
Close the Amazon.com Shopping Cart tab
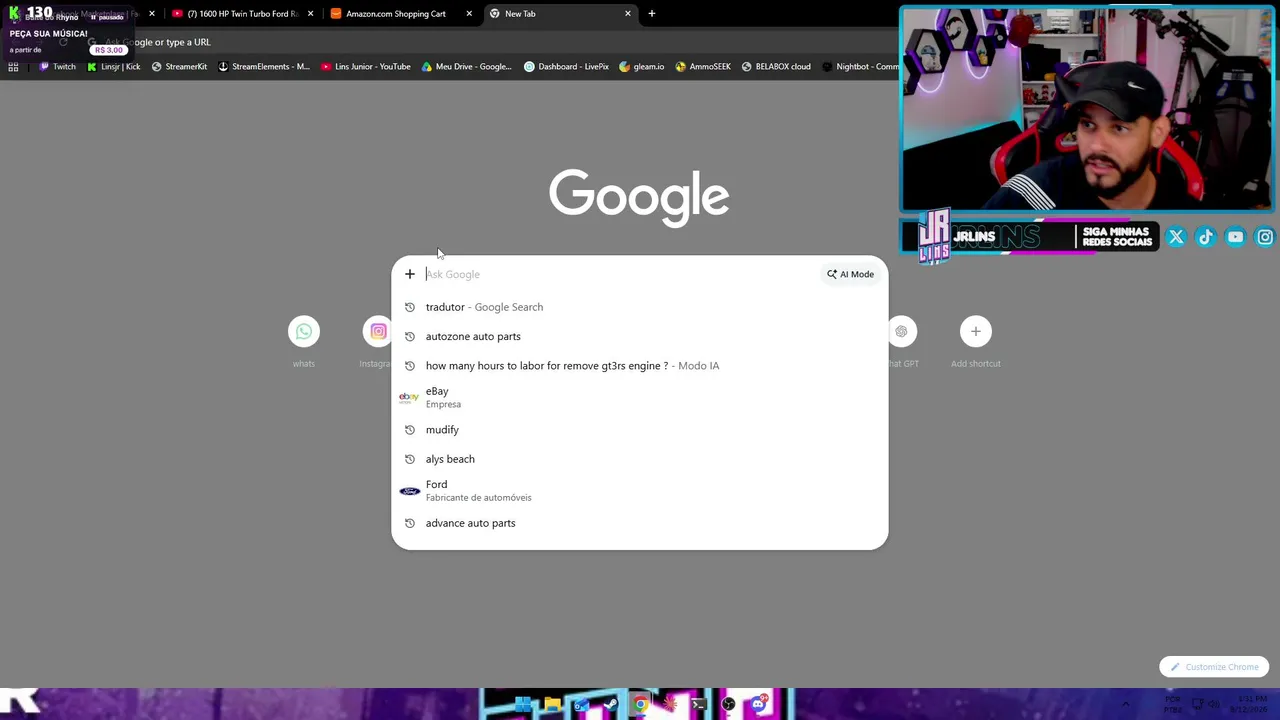[x=469, y=14]
